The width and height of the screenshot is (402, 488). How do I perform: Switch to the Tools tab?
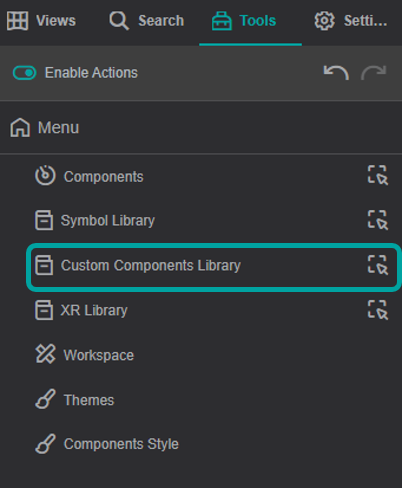(x=244, y=21)
